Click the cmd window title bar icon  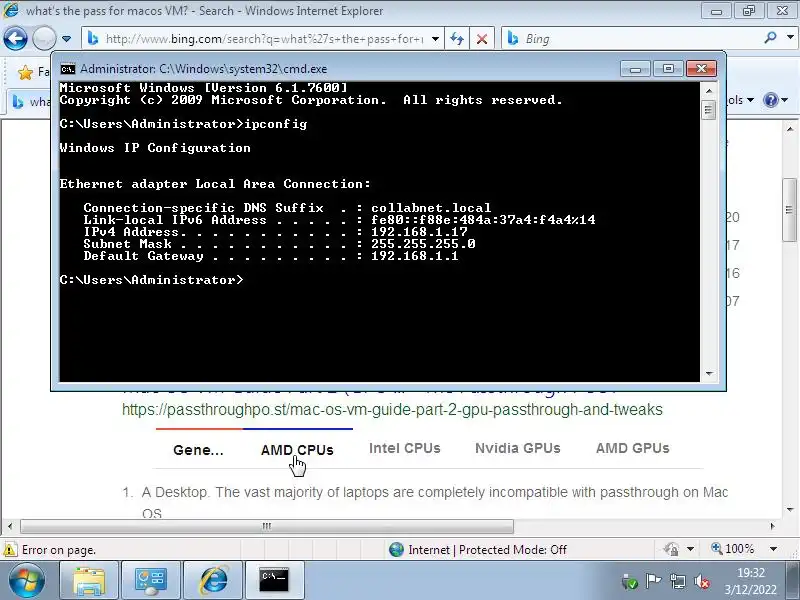coord(67,69)
